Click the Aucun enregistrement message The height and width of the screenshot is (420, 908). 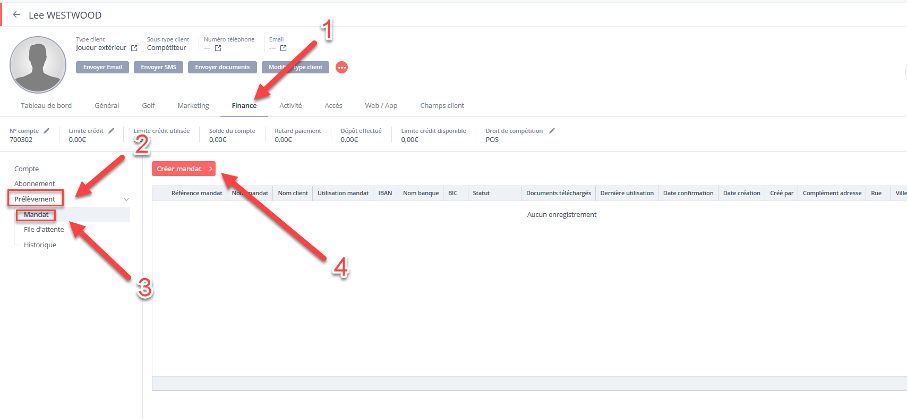(562, 215)
